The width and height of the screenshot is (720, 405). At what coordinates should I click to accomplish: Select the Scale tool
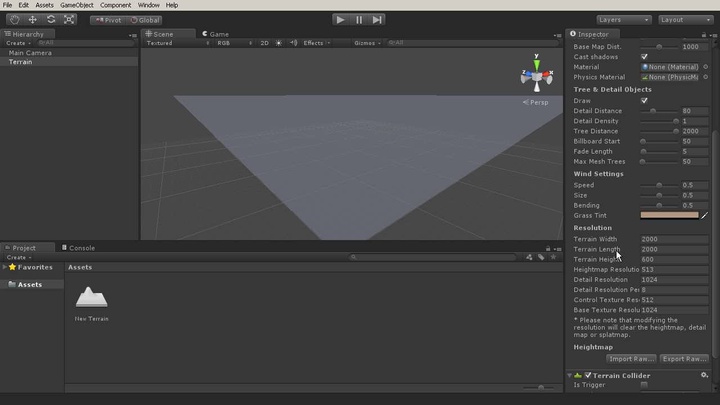coord(69,20)
